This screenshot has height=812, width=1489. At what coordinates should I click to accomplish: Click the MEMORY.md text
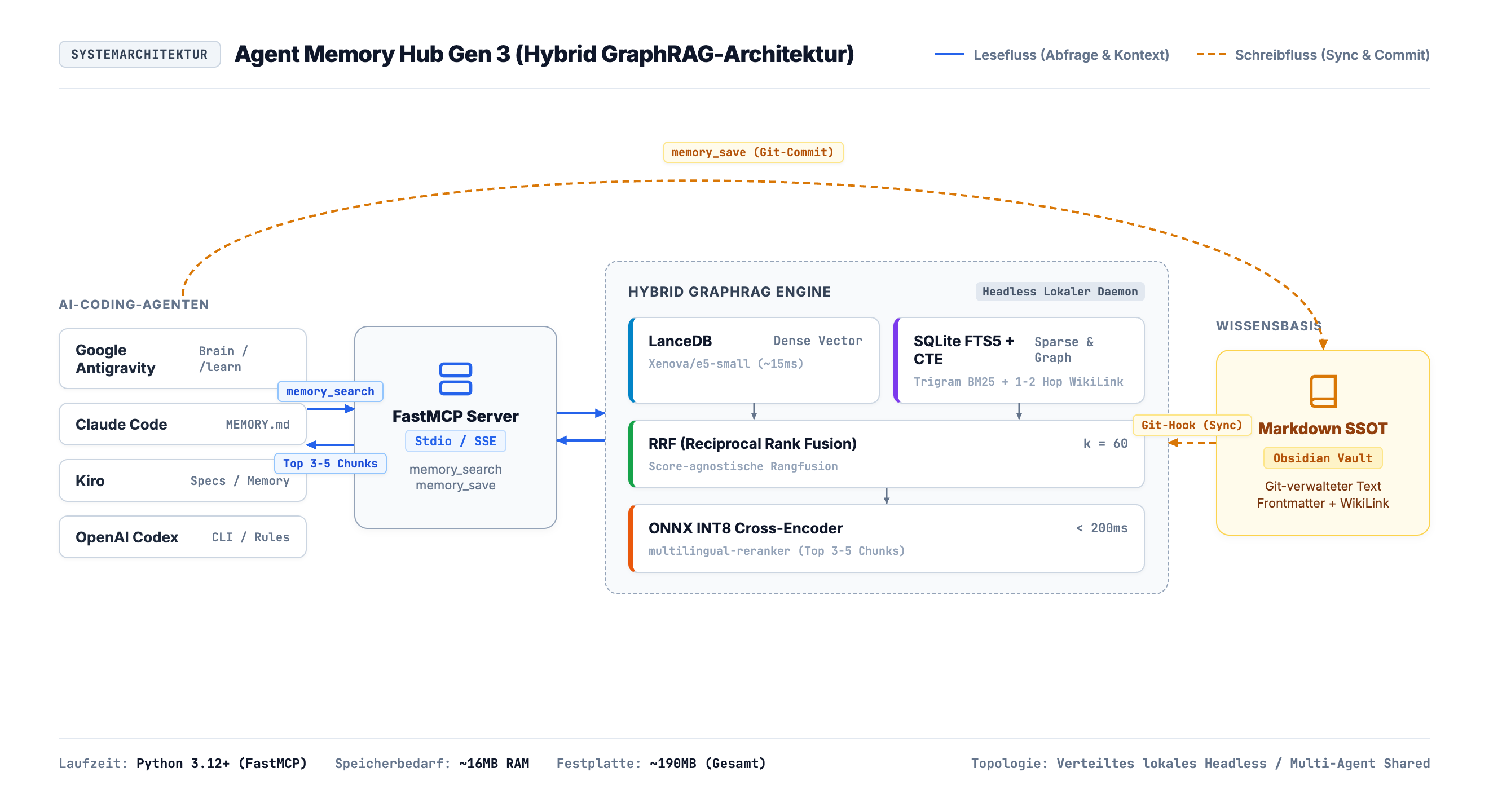coord(258,424)
